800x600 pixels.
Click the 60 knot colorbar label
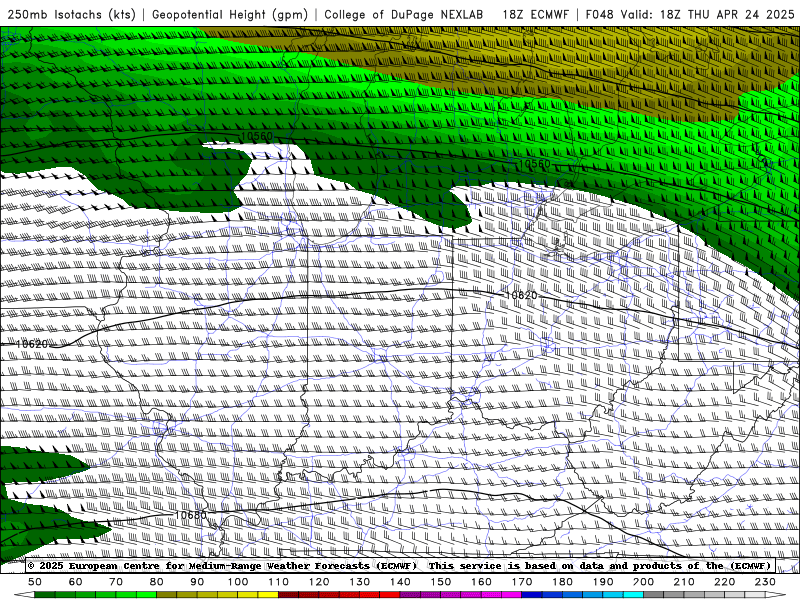(76, 582)
